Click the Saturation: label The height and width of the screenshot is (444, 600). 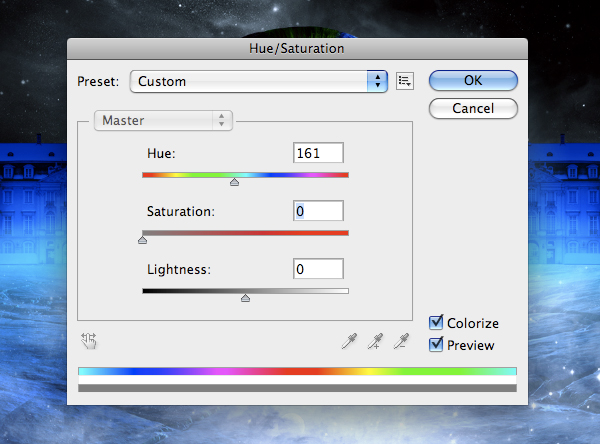[181, 211]
